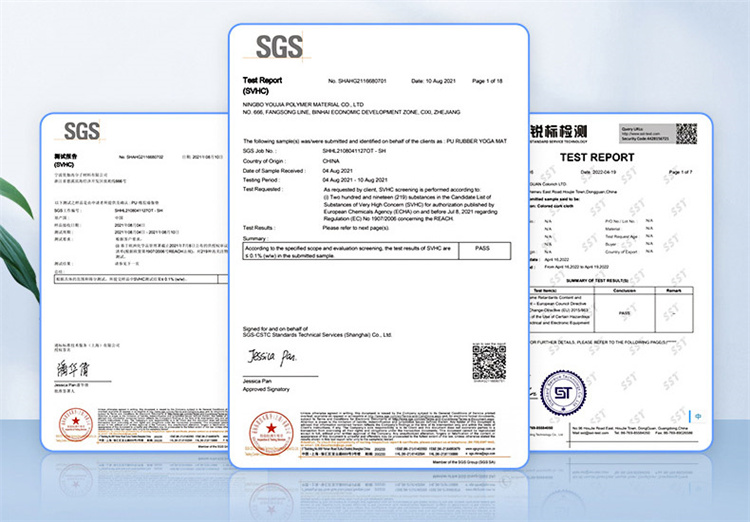Screen dimensions: 750x522
Task: Click the 'SGS Job No. :' label
Action: coord(260,151)
